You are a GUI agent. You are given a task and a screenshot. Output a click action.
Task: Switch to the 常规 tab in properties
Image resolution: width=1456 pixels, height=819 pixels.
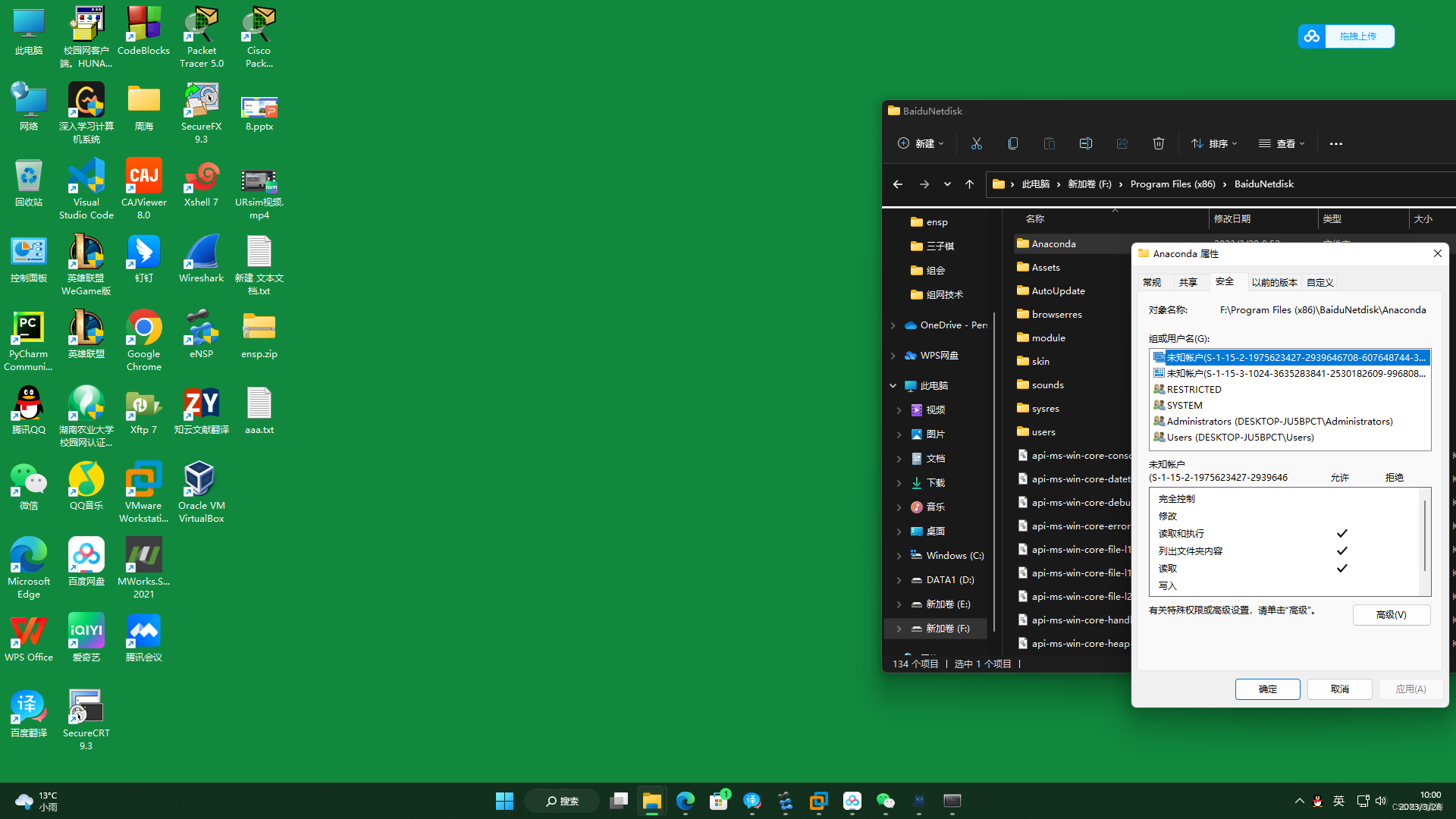(x=1152, y=282)
